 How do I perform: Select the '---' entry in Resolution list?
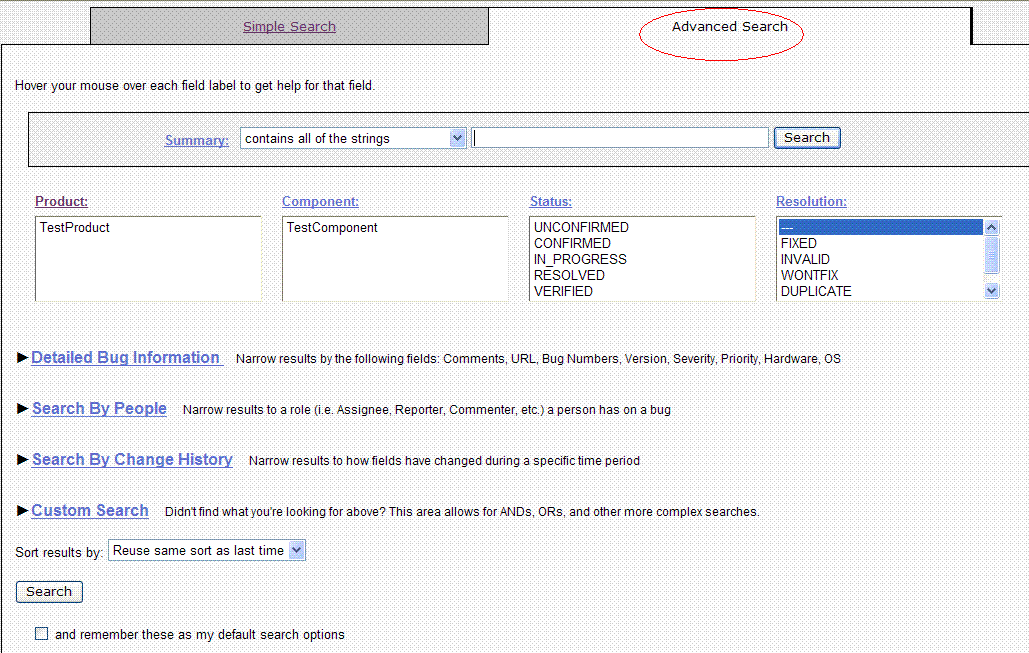[x=881, y=227]
